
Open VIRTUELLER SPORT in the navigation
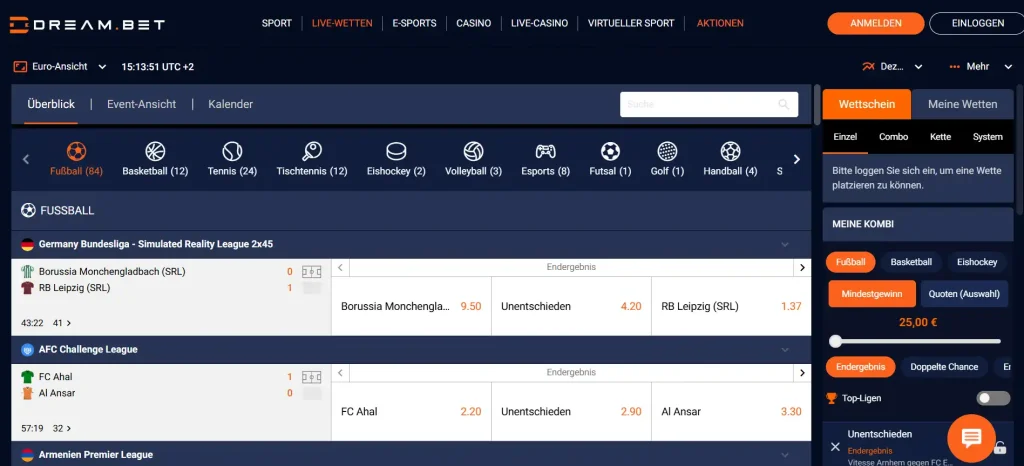(631, 23)
